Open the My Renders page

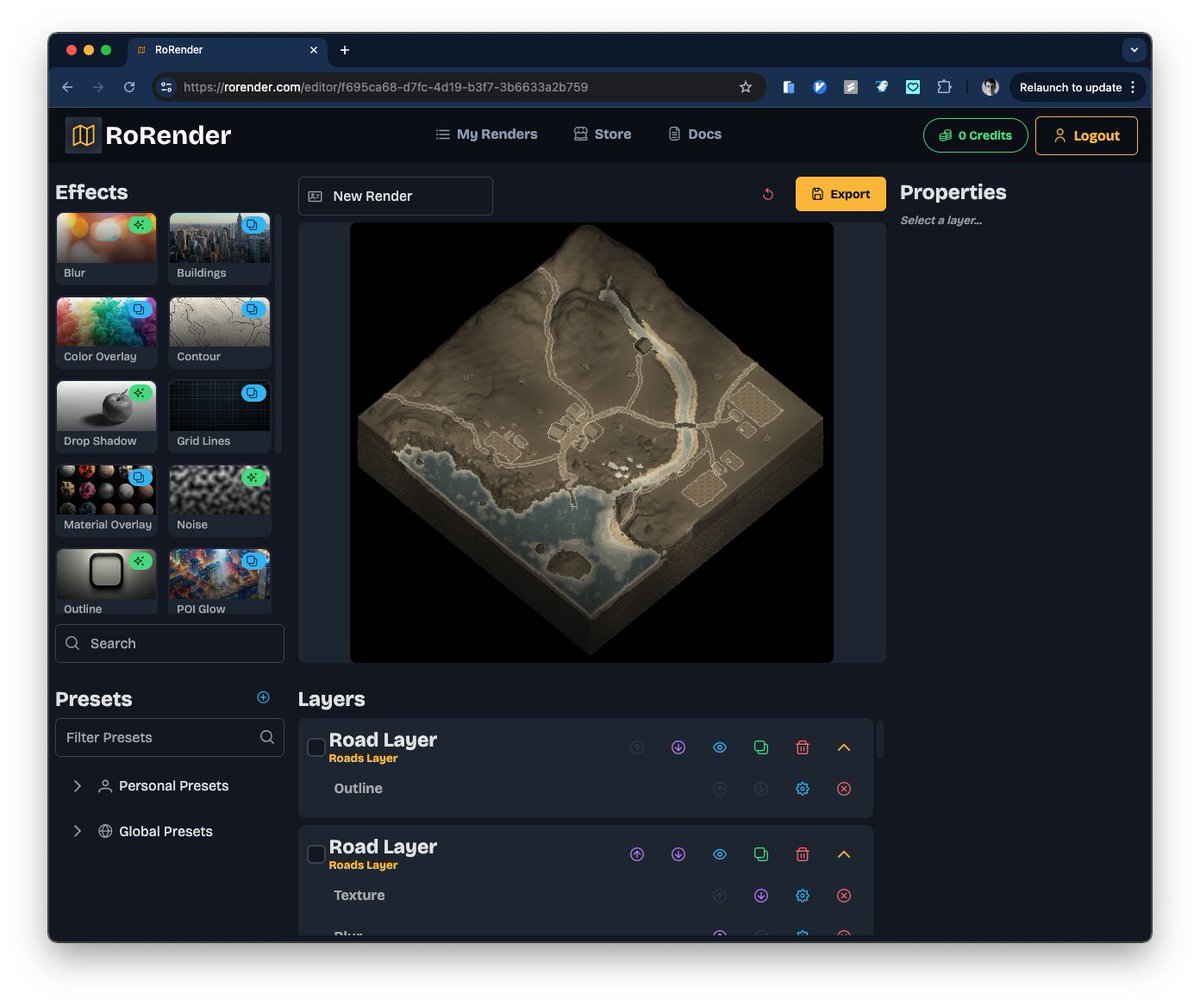coord(487,134)
